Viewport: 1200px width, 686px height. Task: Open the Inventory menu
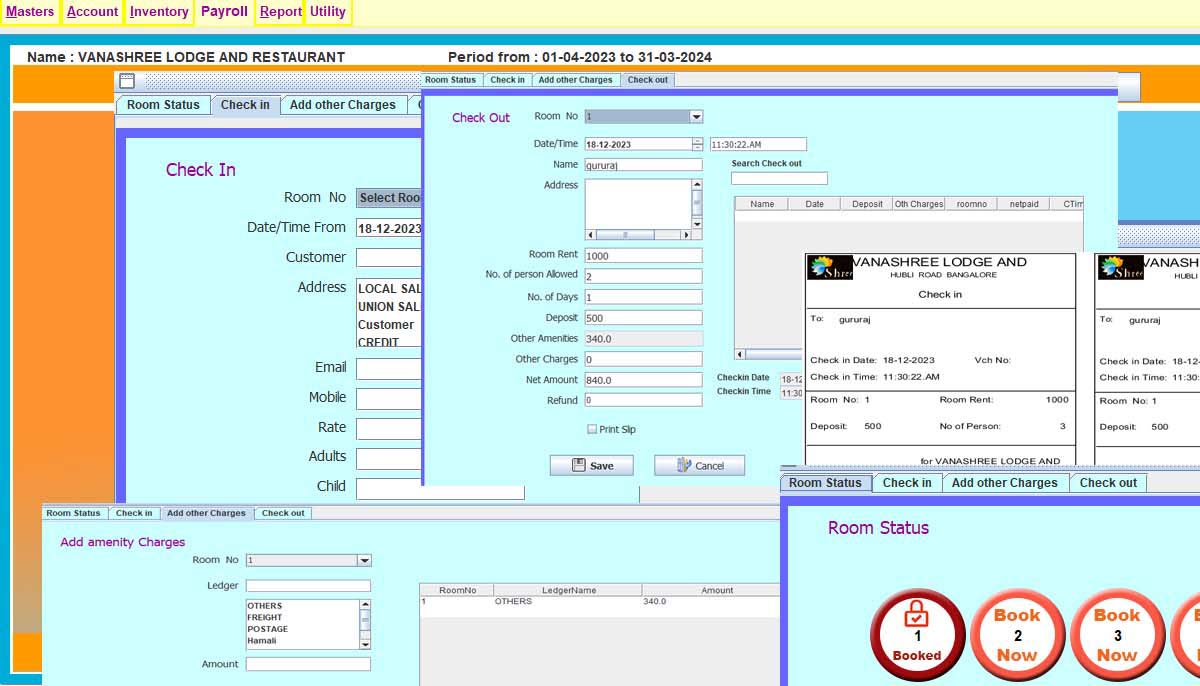tap(159, 12)
